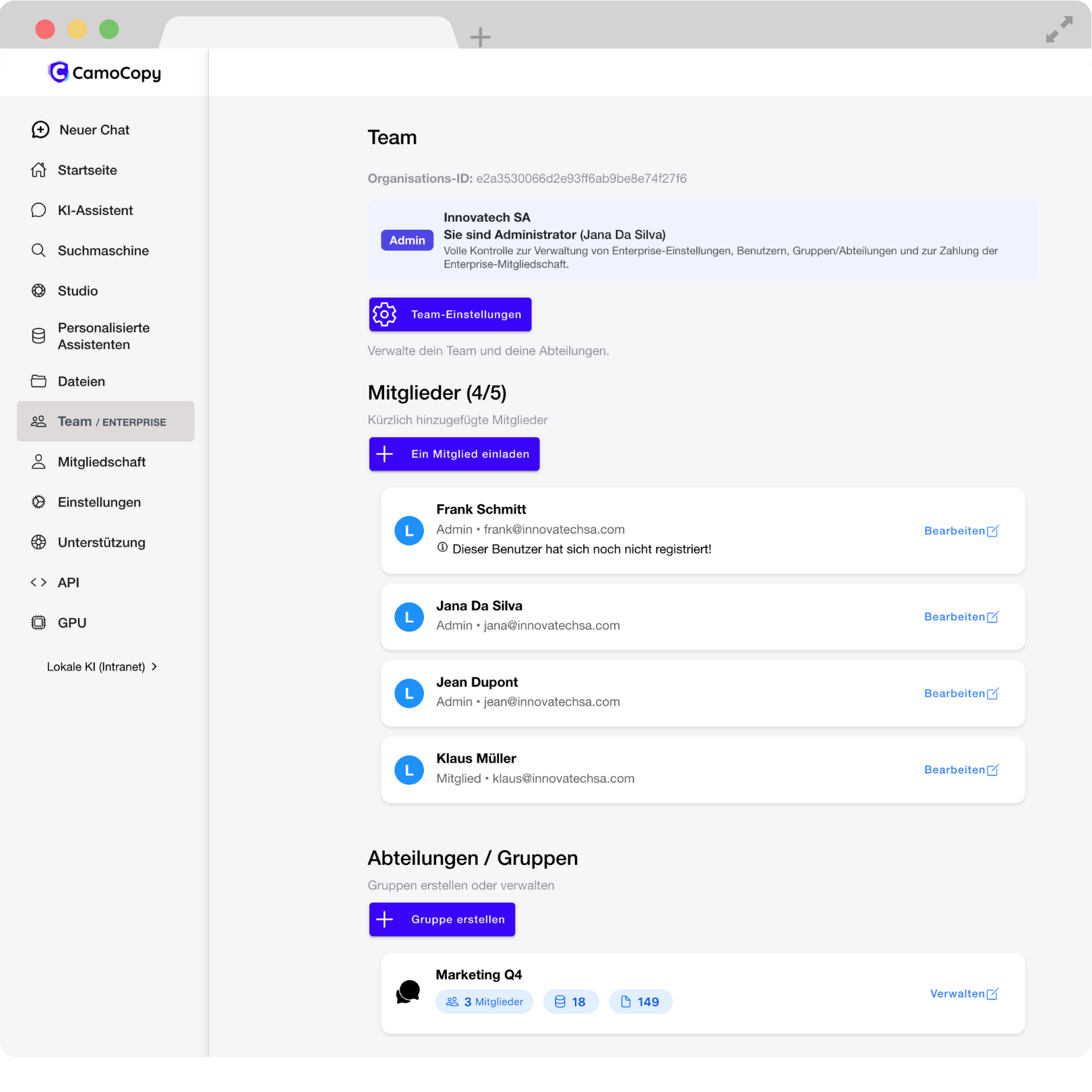Image resolution: width=1092 pixels, height=1092 pixels.
Task: Click the 3 Mitglieder badge
Action: point(484,1002)
